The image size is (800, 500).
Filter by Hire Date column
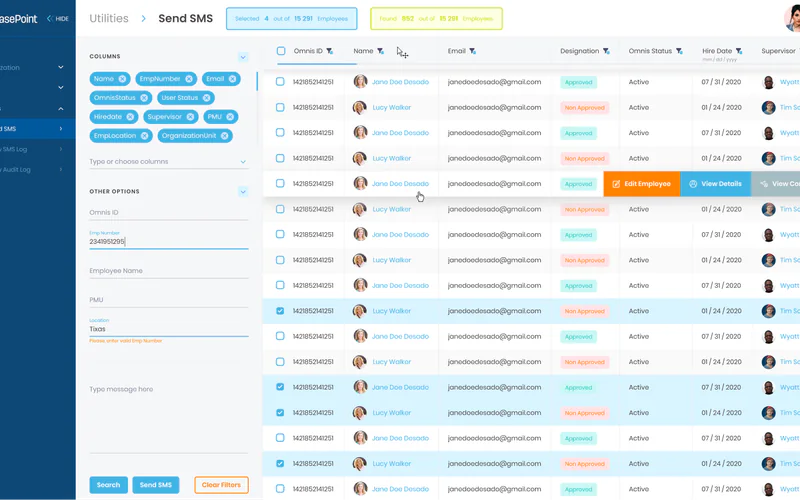point(739,51)
